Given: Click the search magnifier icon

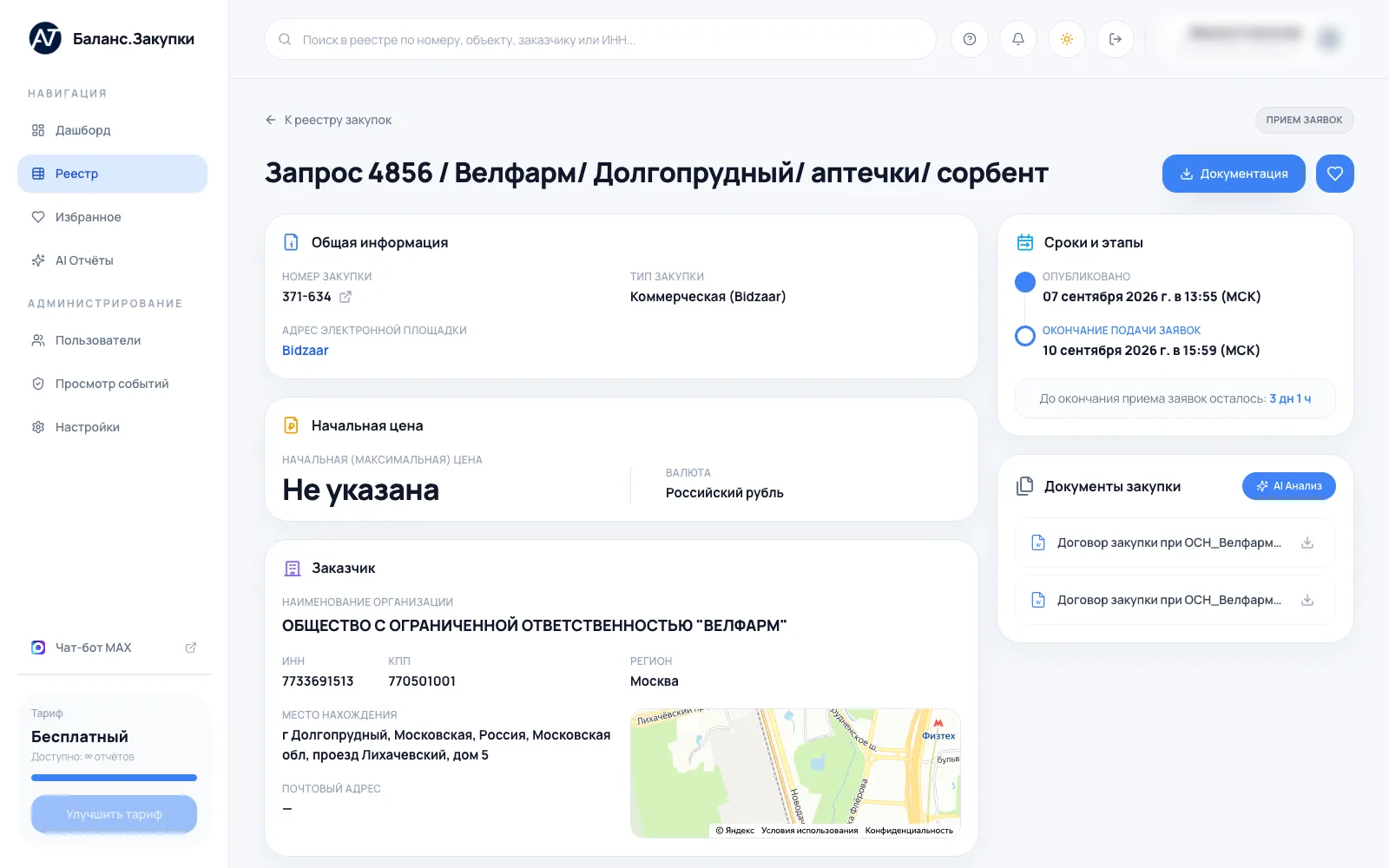Looking at the screenshot, I should pos(285,39).
